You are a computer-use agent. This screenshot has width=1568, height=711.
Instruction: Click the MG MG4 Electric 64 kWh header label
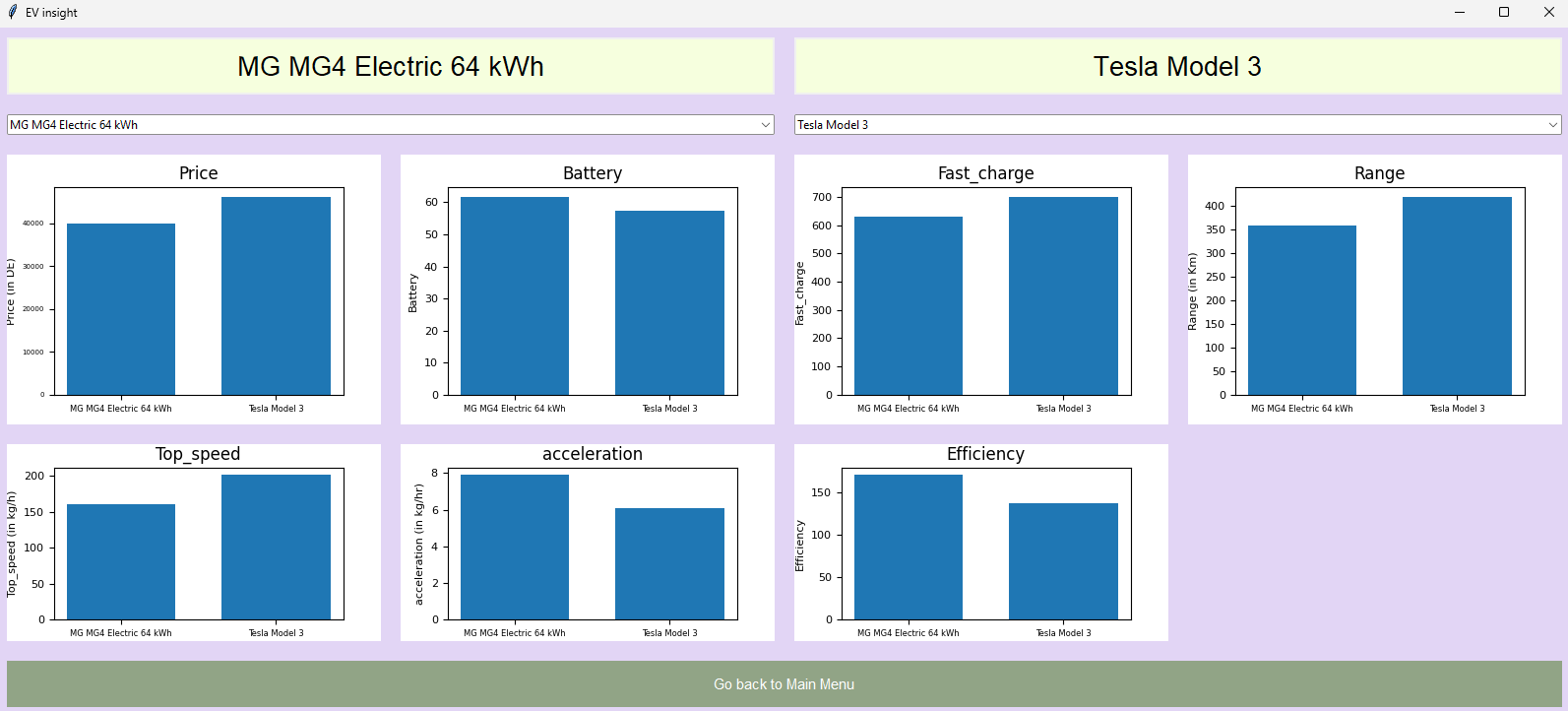click(391, 66)
